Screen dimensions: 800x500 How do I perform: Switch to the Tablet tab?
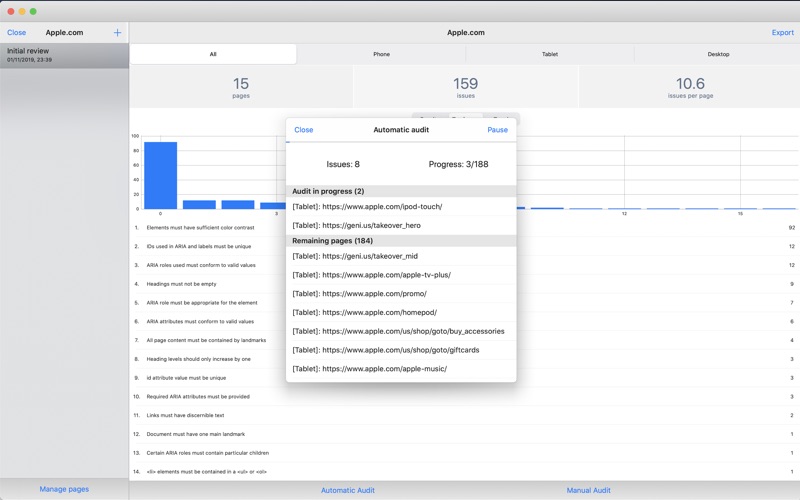pyautogui.click(x=549, y=54)
